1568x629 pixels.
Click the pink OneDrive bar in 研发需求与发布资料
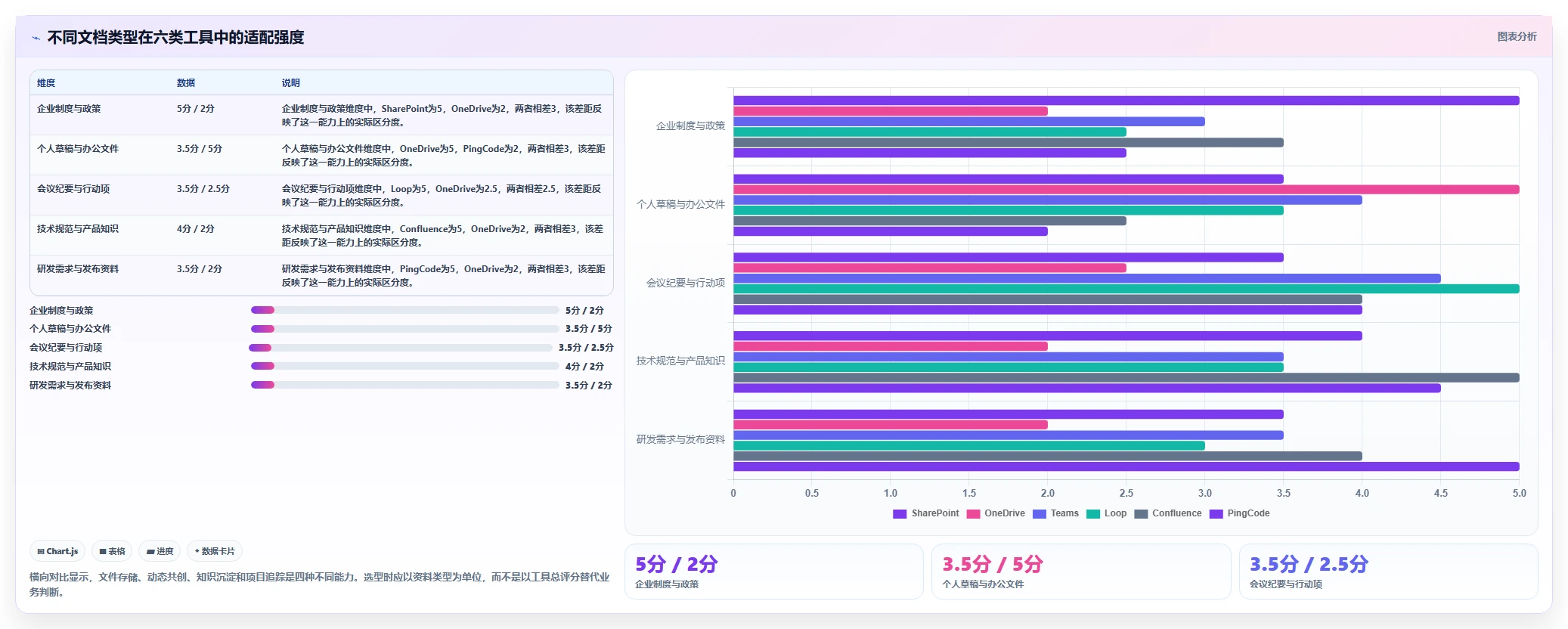[891, 425]
